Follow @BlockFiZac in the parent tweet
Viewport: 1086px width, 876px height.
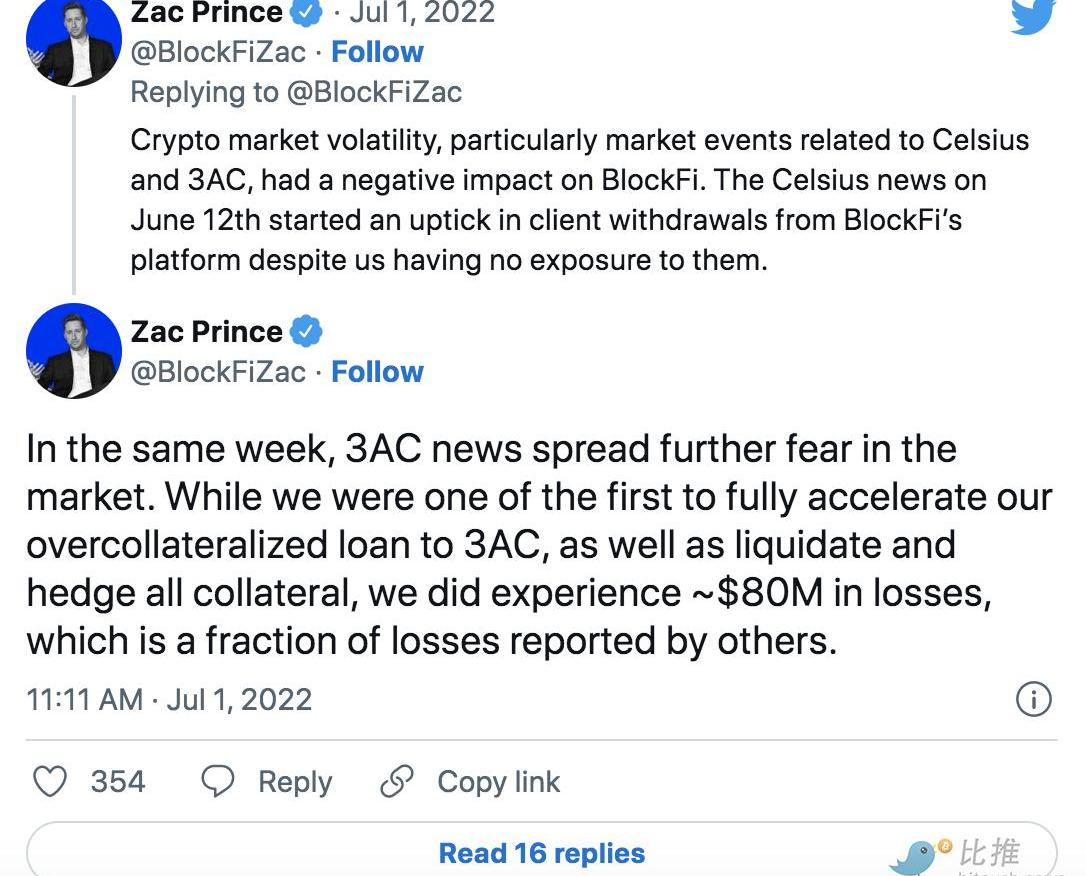(377, 52)
